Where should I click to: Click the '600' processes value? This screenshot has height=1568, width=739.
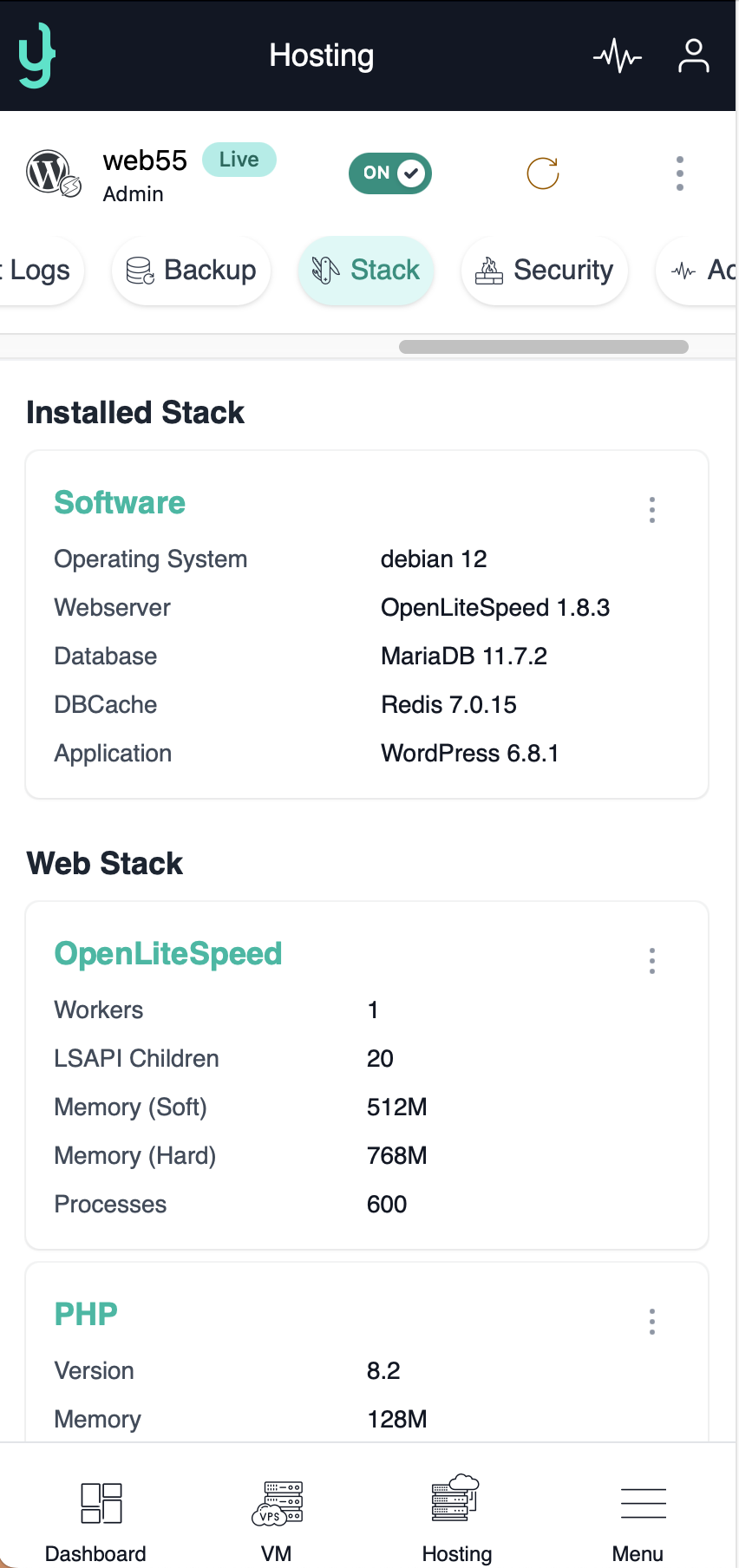(x=387, y=1205)
